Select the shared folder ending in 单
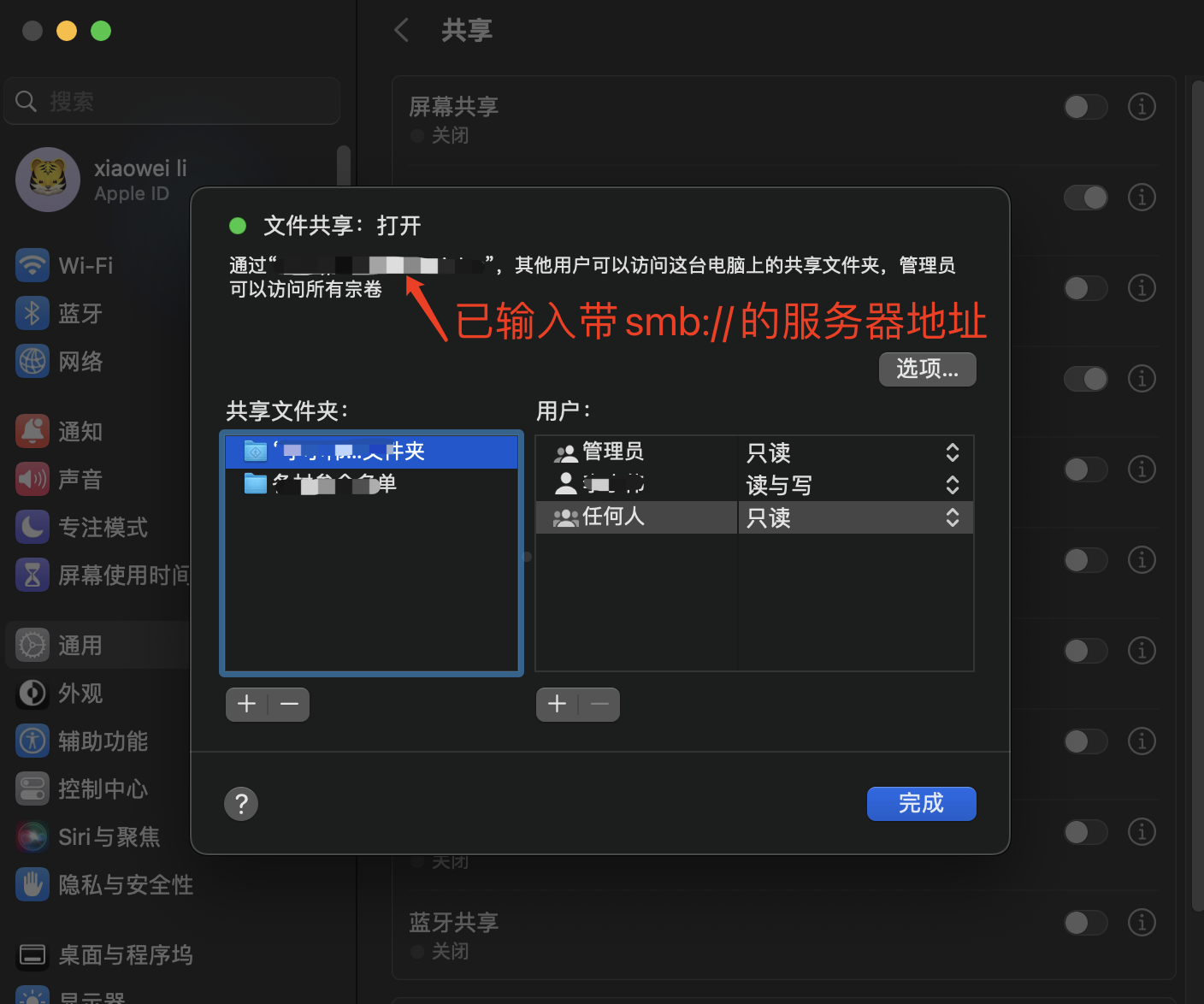1204x1004 pixels. (x=372, y=484)
